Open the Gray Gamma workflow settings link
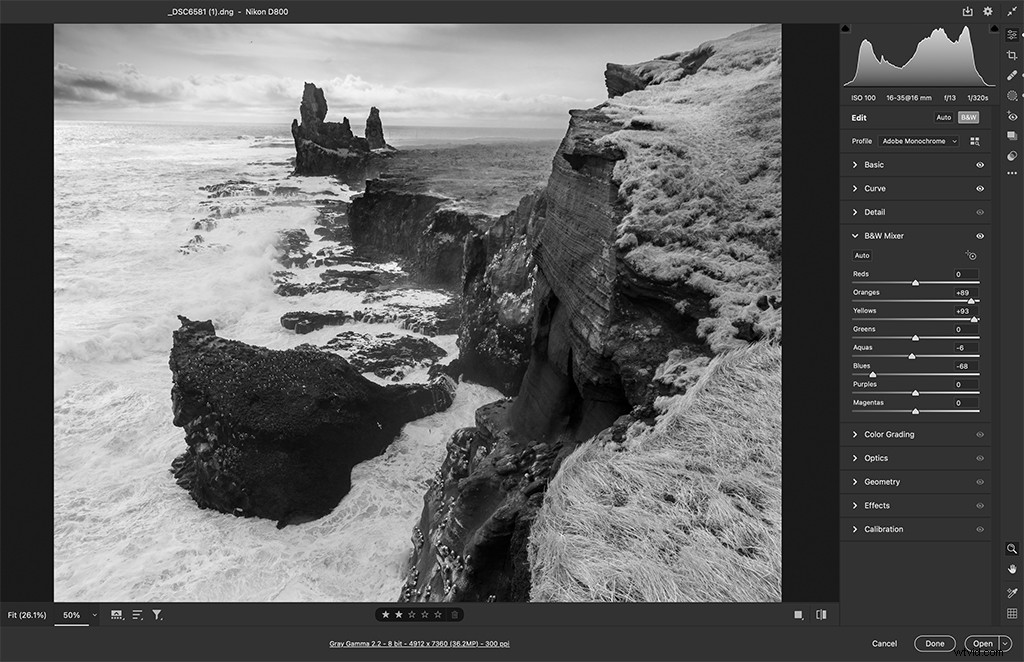This screenshot has height=662, width=1024. [420, 643]
